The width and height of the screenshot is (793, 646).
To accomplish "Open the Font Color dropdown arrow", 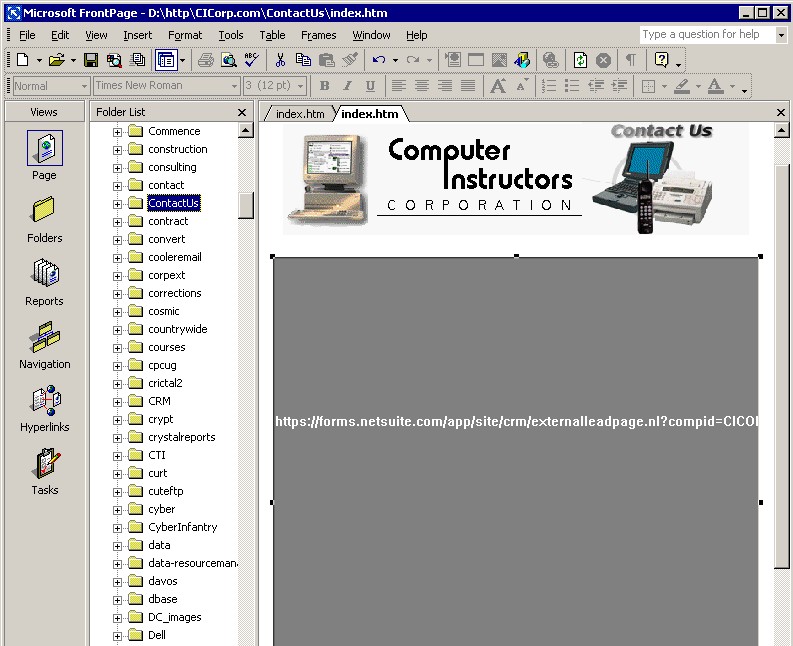I will (732, 86).
